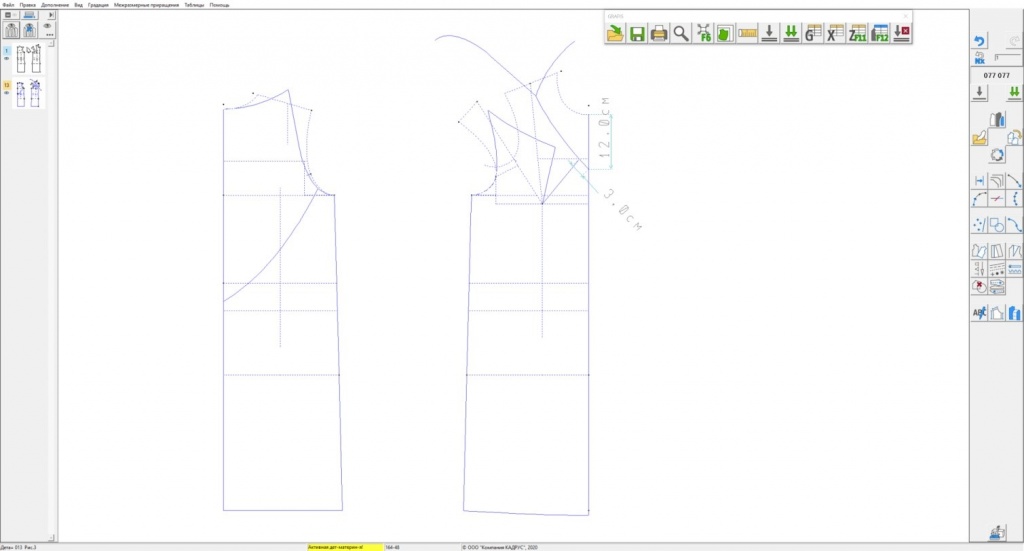Click the F6 fit-to-view icon
The image size is (1024, 551).
(x=703, y=33)
